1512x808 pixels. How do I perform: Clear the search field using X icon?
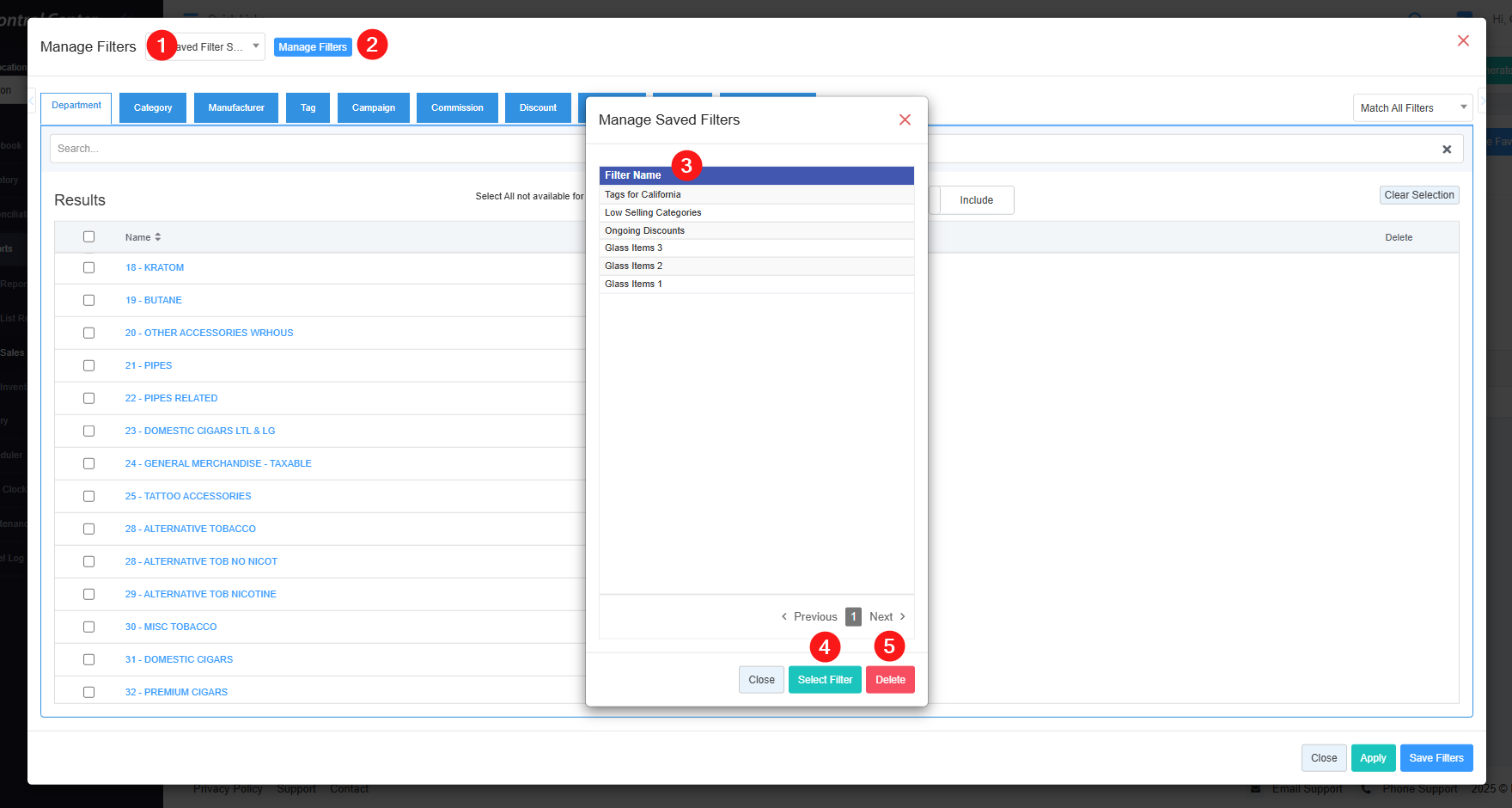tap(1447, 150)
